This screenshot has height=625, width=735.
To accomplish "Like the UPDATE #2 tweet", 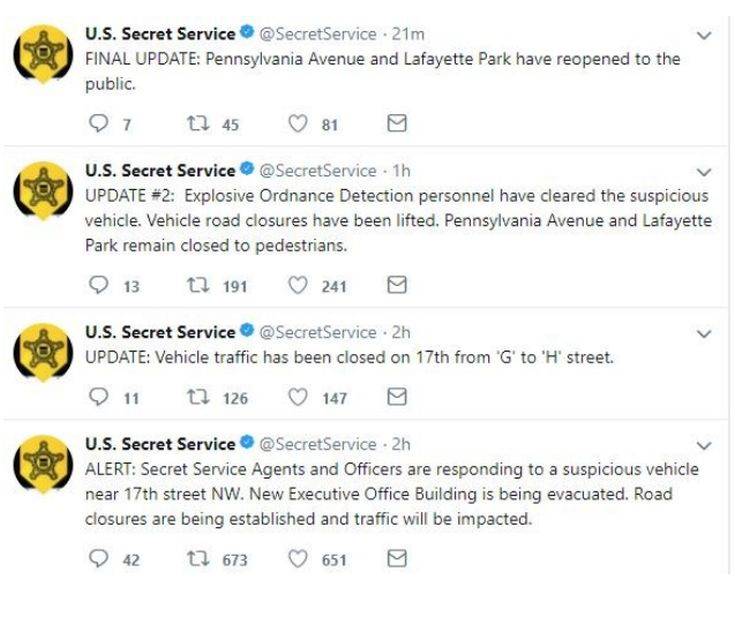I will (298, 285).
